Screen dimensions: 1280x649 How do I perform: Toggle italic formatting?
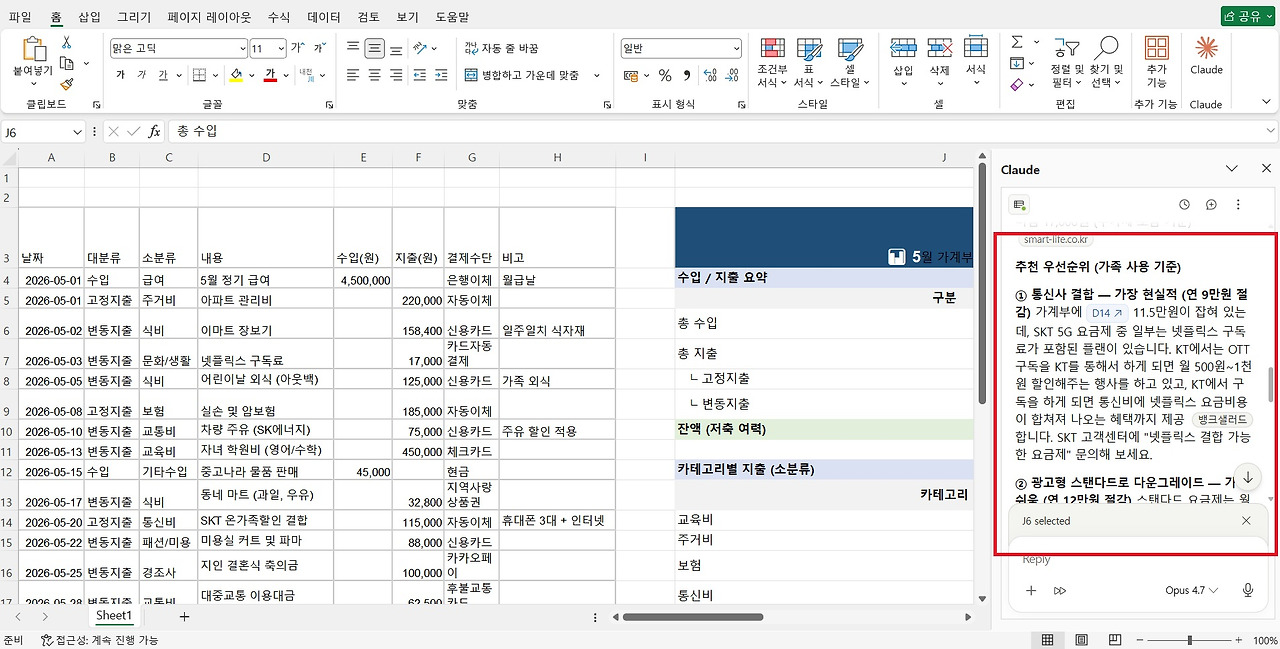point(141,75)
